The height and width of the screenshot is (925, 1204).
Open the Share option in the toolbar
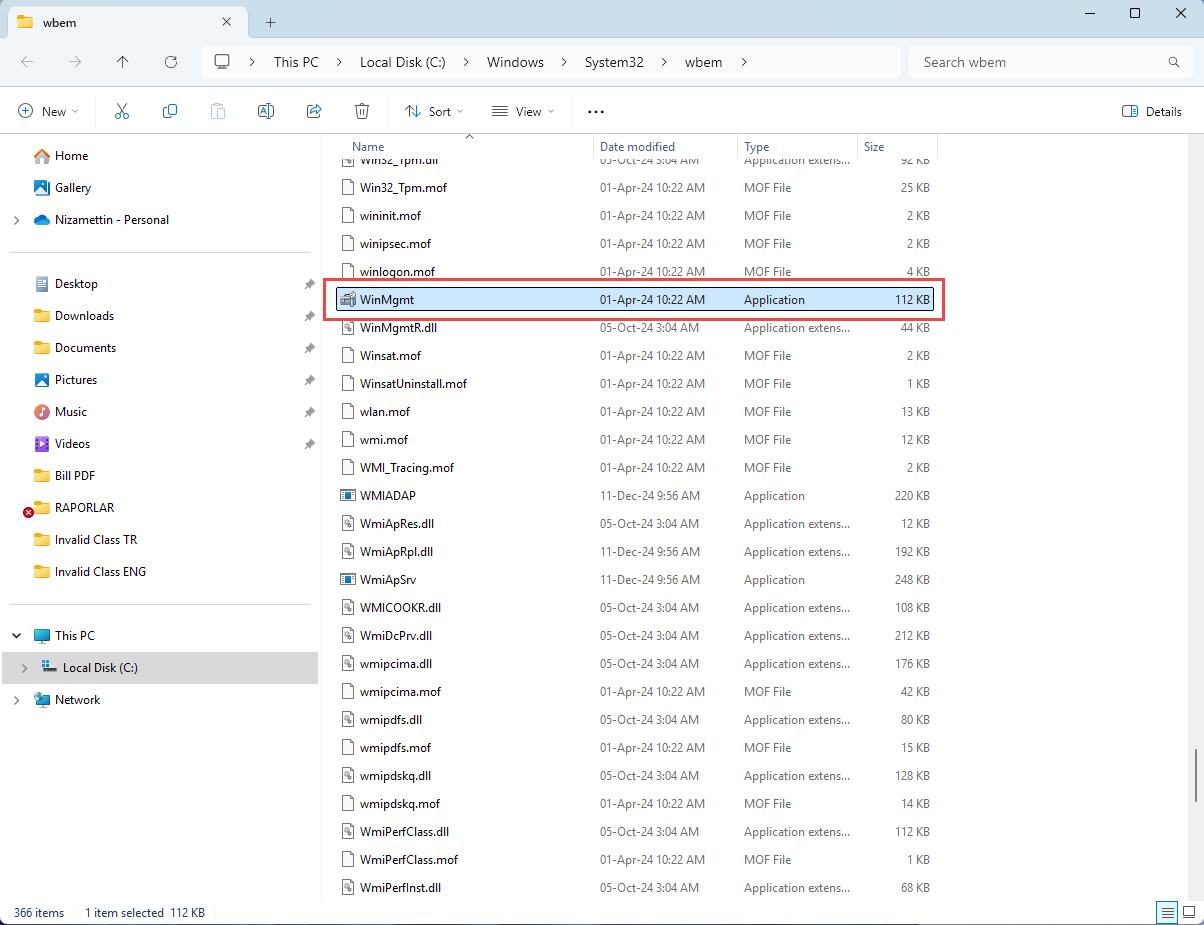coord(314,111)
